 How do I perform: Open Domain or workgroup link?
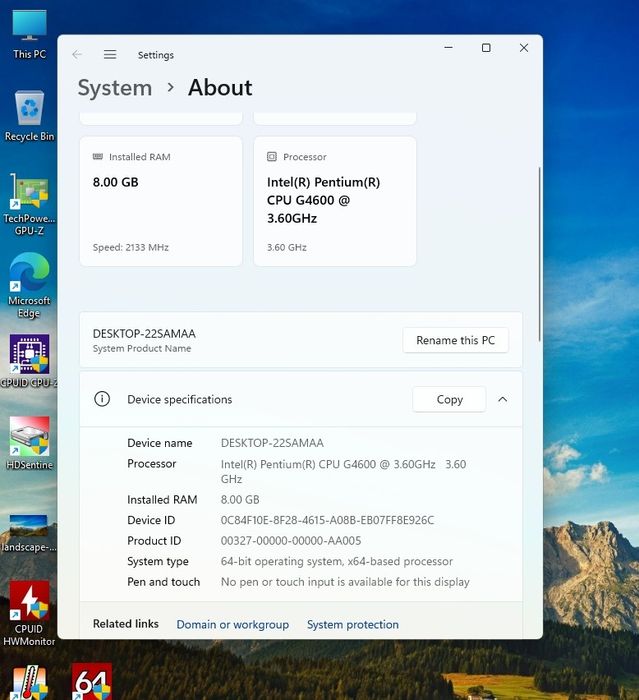pos(233,624)
